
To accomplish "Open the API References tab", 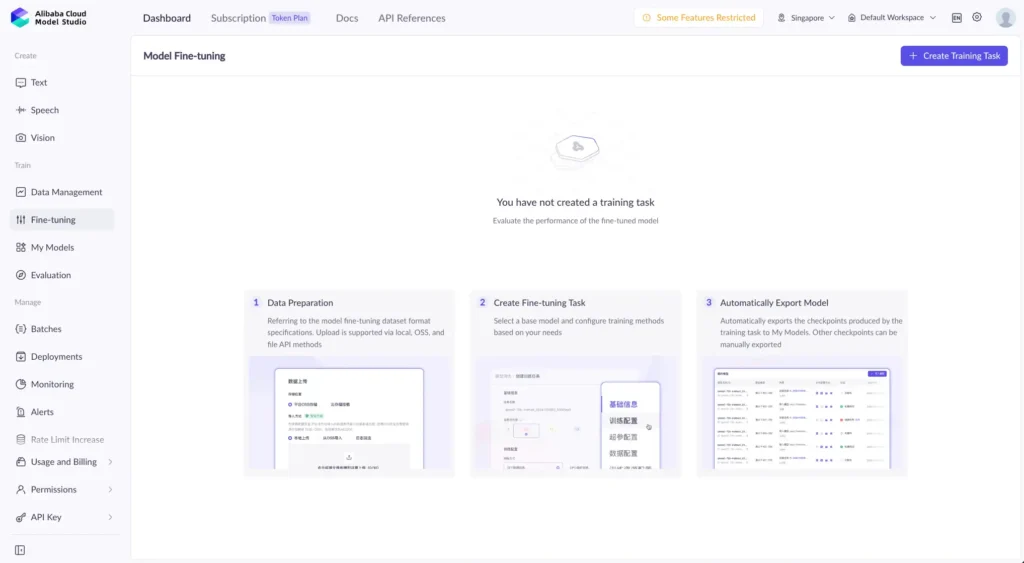I will pyautogui.click(x=411, y=18).
